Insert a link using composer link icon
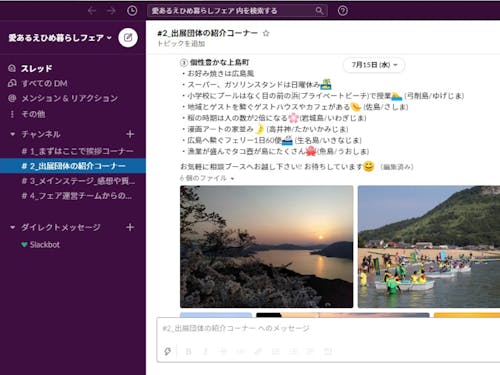Viewport: 500px width, 375px height. [258, 351]
